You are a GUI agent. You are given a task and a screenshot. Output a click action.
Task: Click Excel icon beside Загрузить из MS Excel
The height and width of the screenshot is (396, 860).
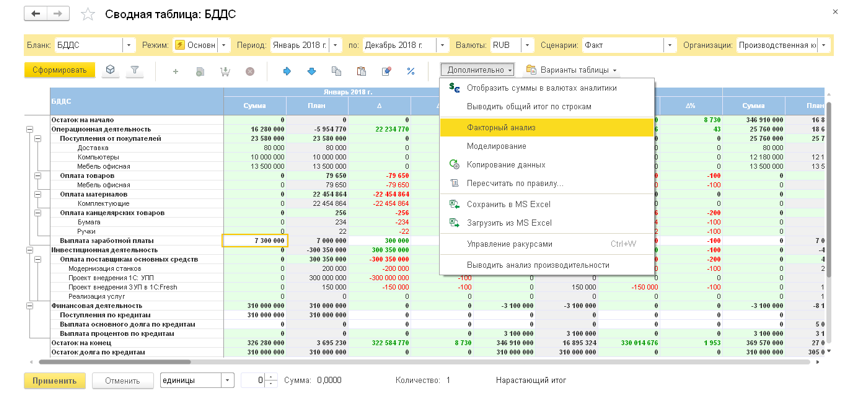[454, 223]
